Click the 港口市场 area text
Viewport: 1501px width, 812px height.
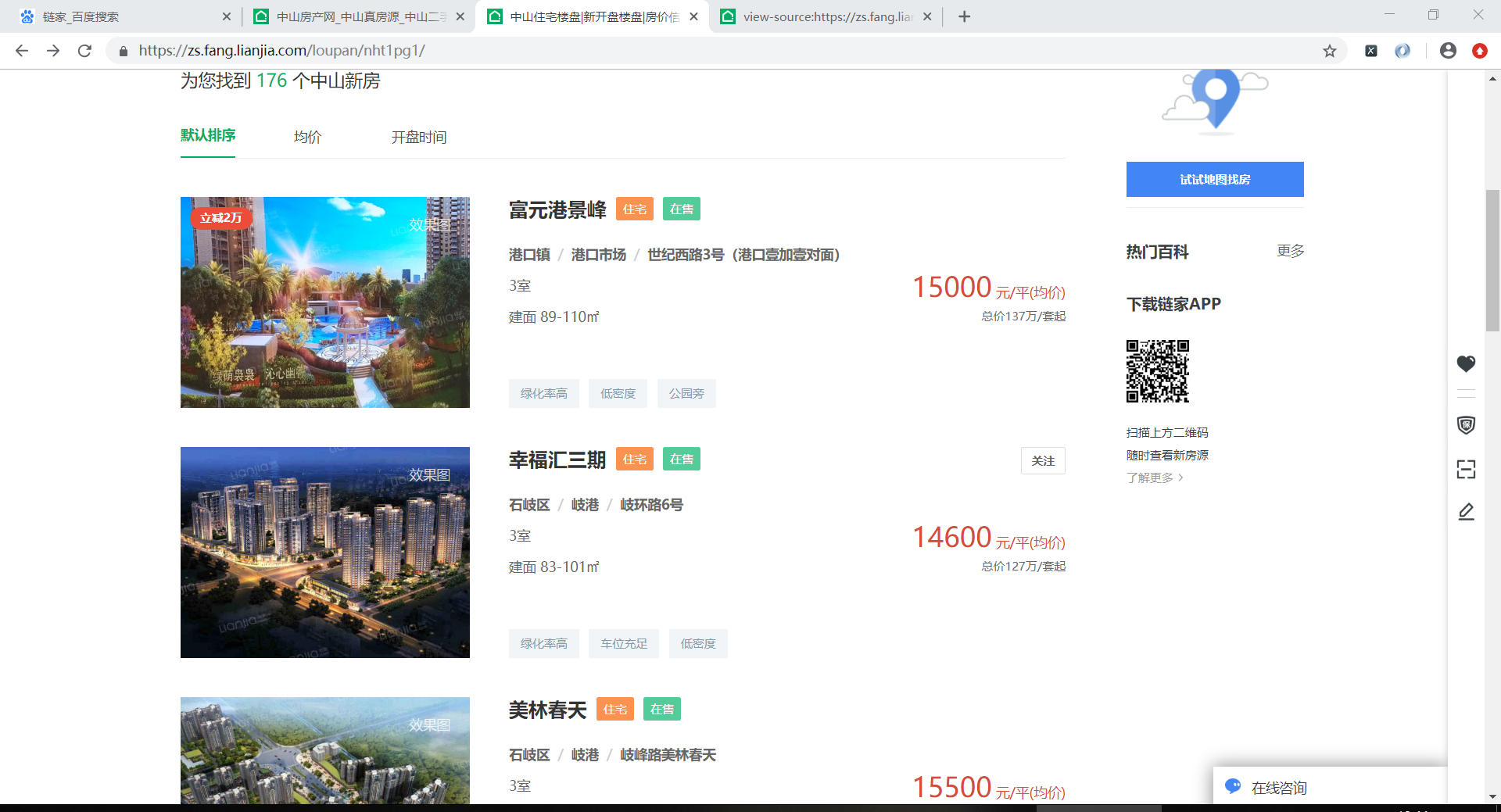coord(599,255)
